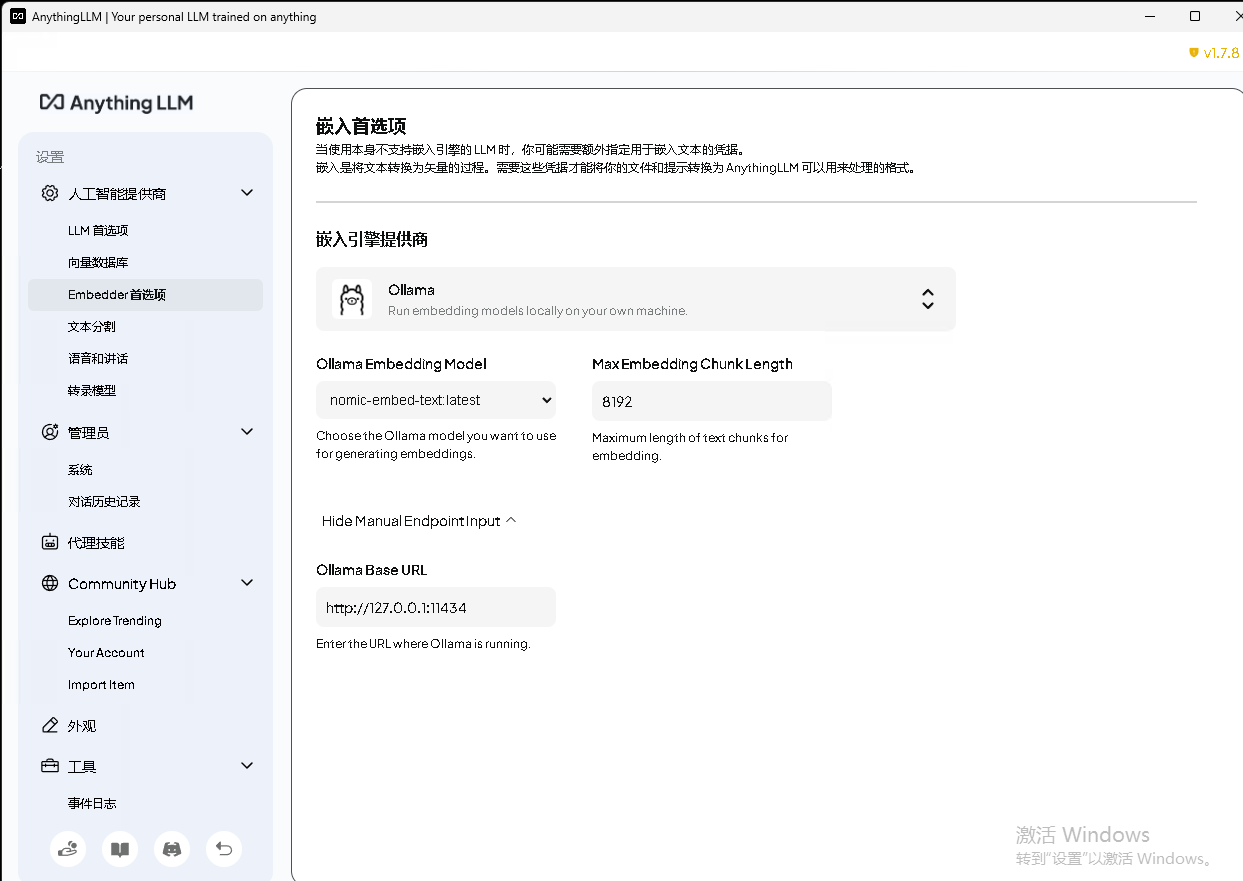Click the gear icon beside 人工智能提供商

click(x=50, y=193)
